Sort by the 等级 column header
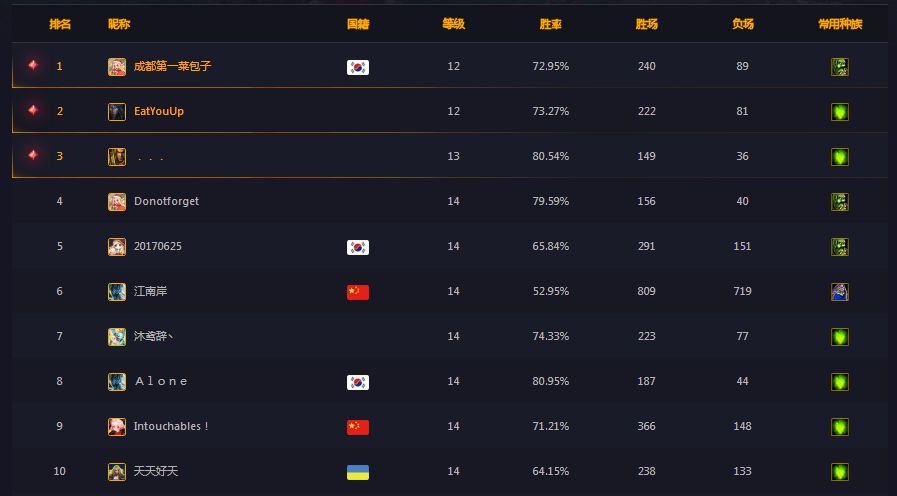 [x=453, y=24]
